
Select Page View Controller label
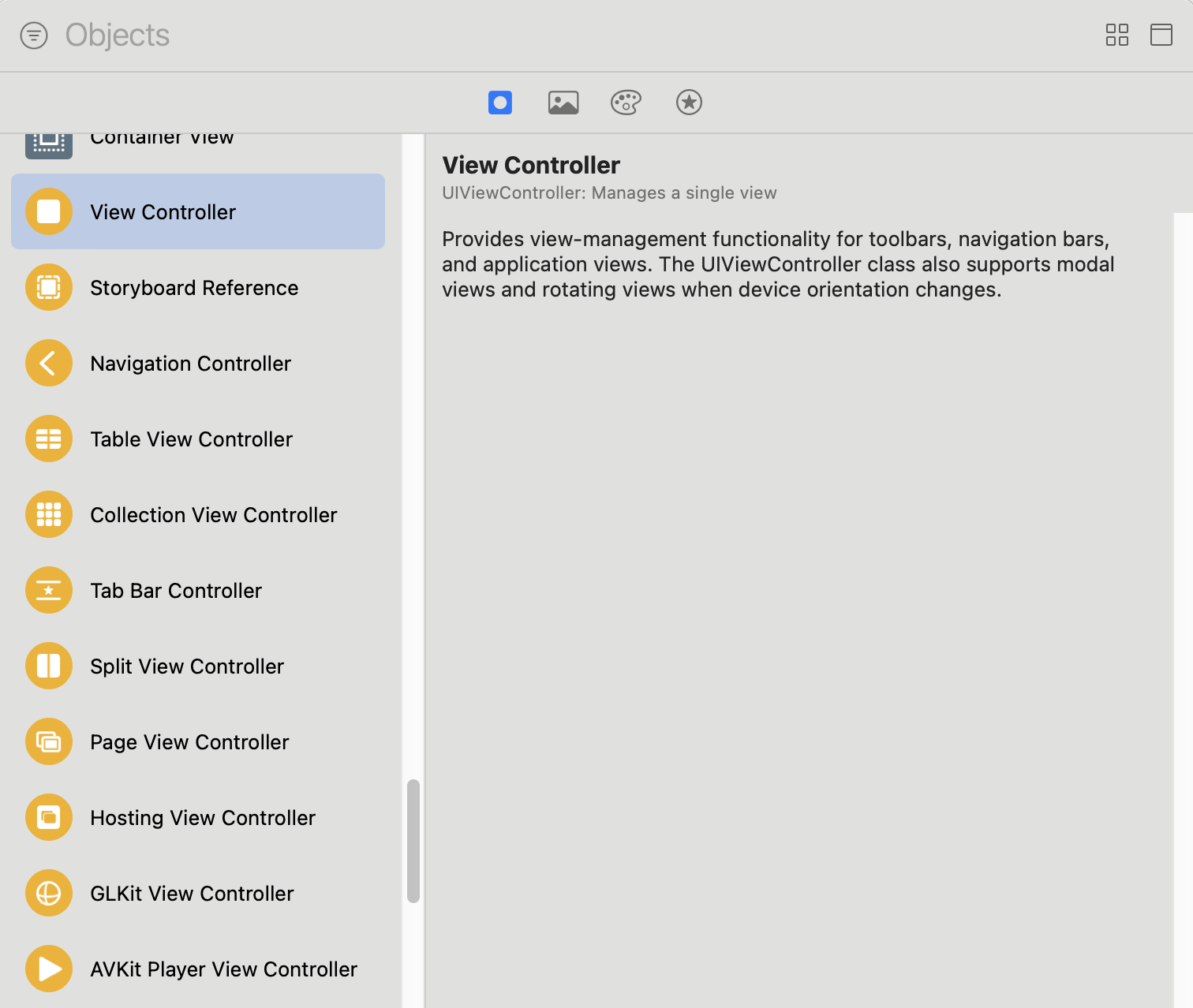[x=189, y=742]
